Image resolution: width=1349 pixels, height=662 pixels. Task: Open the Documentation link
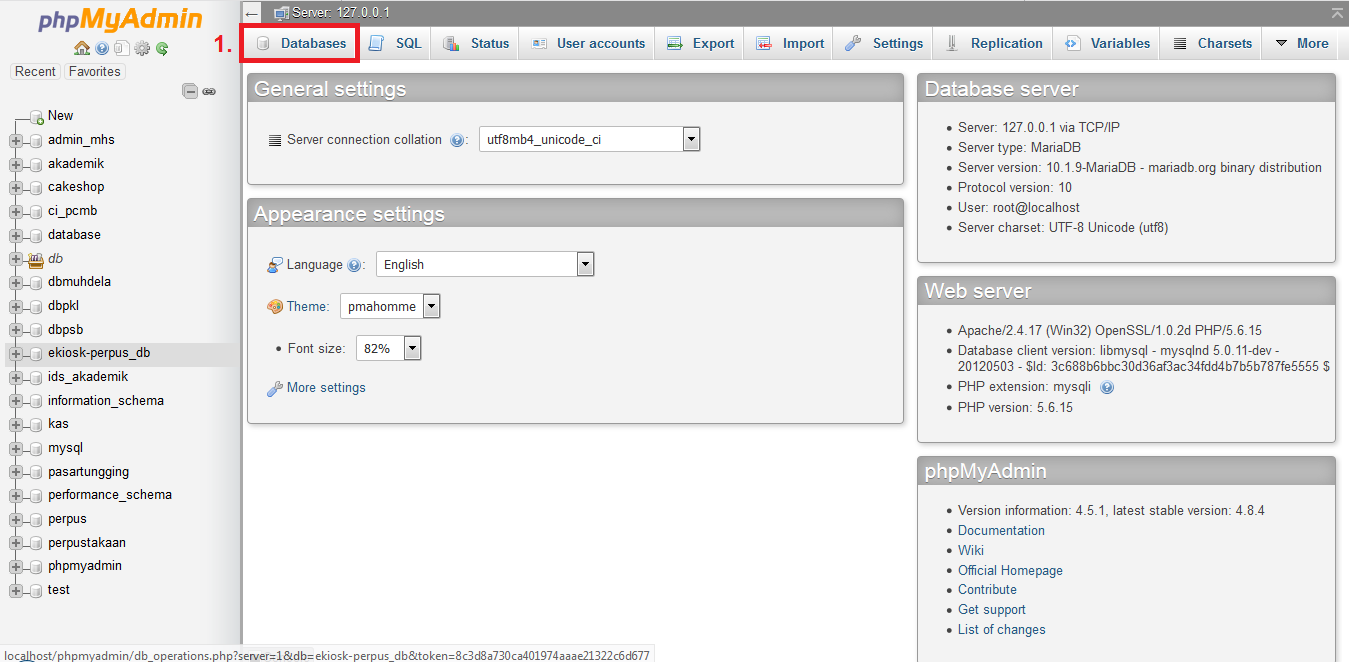(1001, 531)
